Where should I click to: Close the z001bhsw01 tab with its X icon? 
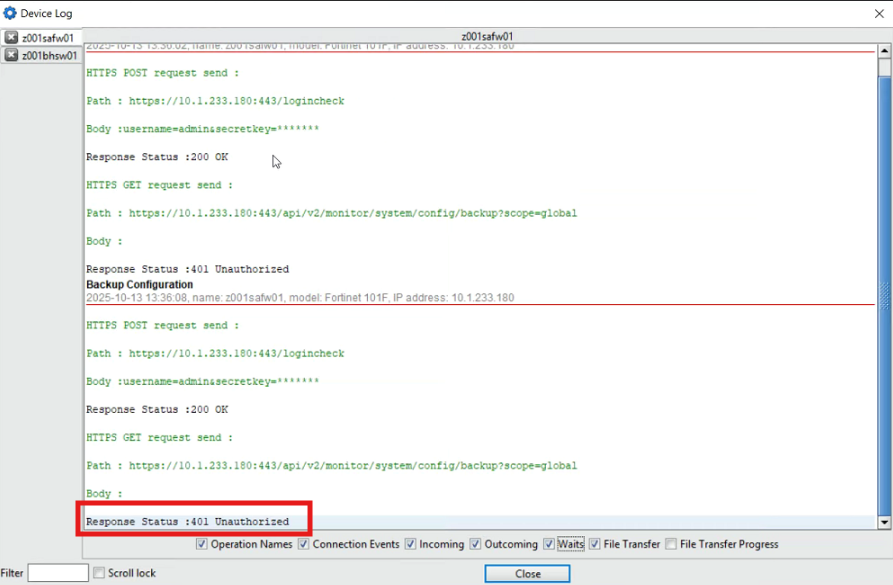coord(11,55)
